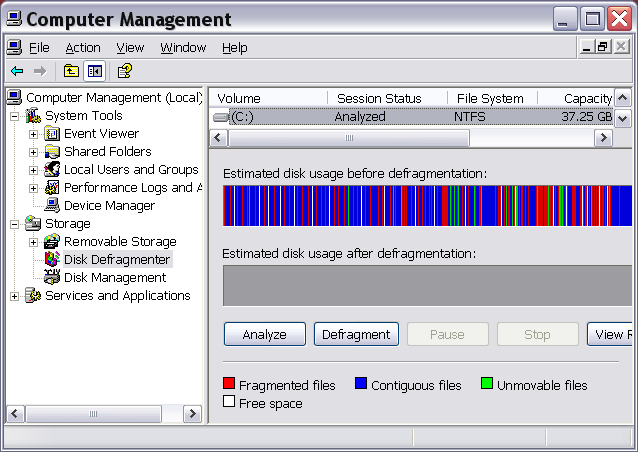The height and width of the screenshot is (452, 638).
Task: Open the Action menu
Action: (83, 48)
